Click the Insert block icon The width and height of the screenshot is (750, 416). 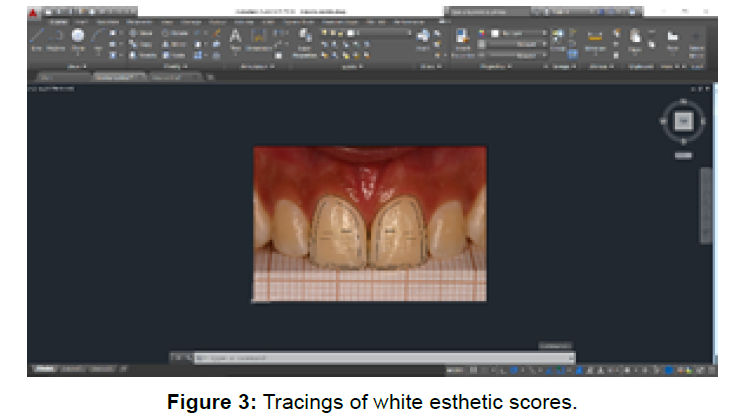(424, 40)
